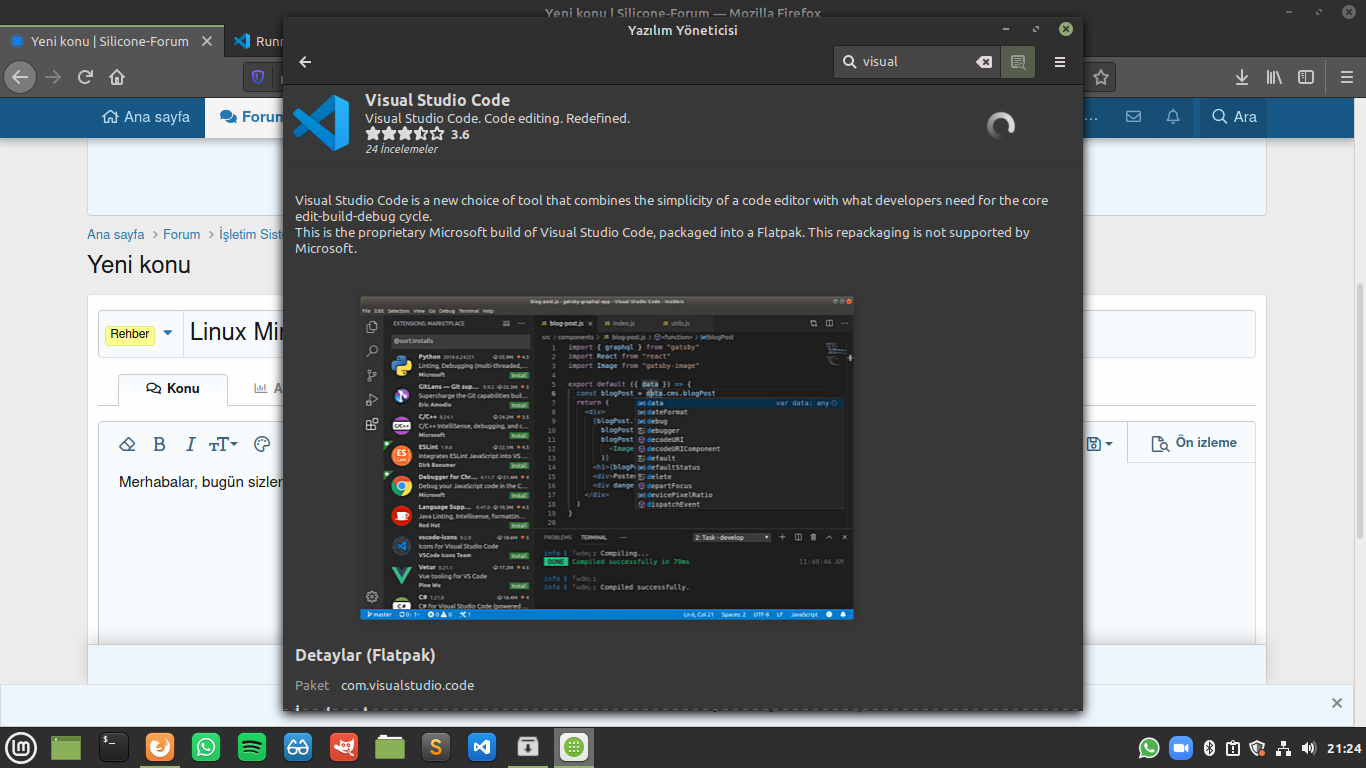Open WhatsApp from the panel launcher

click(206, 747)
